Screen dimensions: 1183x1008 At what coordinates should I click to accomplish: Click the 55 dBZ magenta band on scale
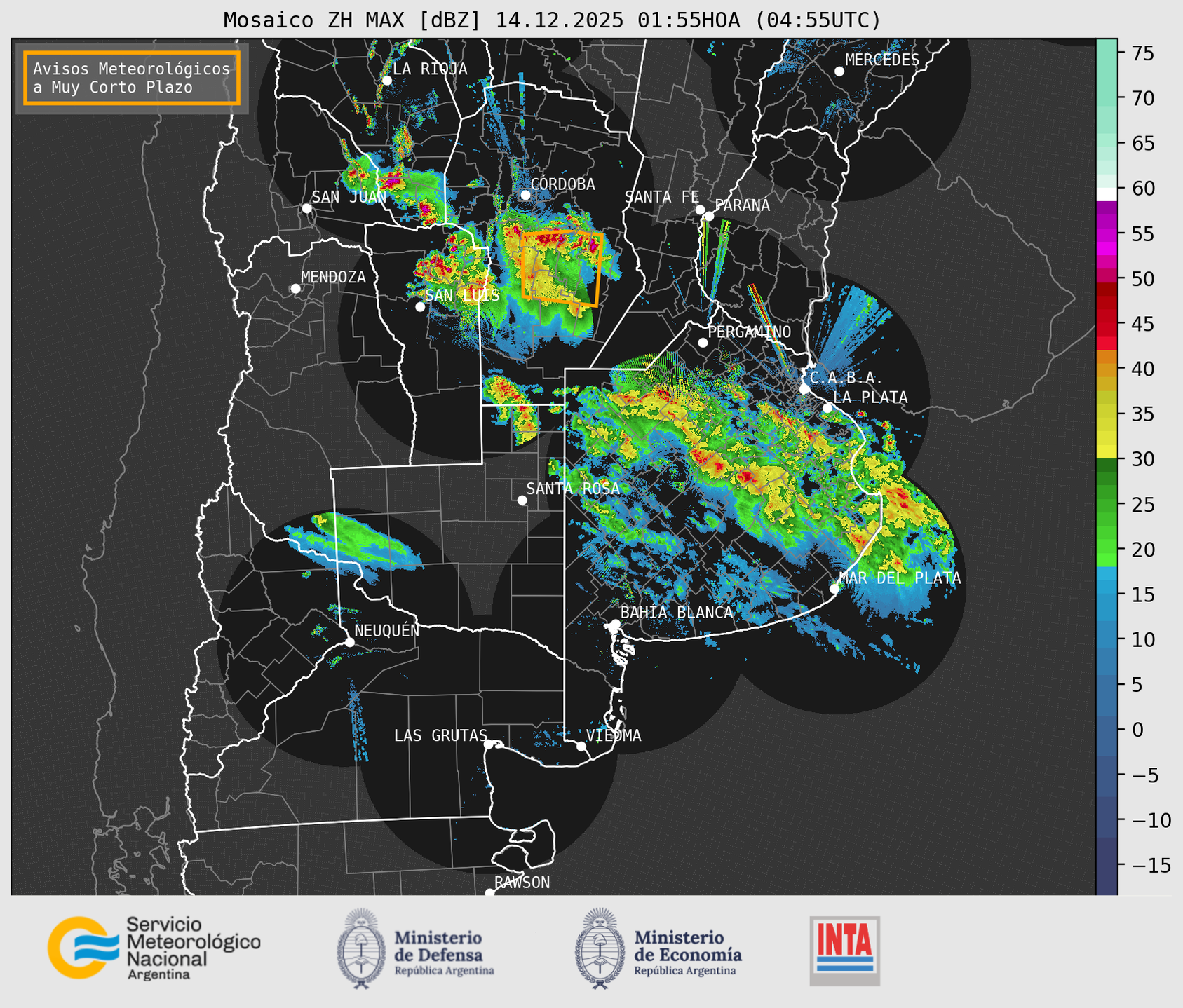pyautogui.click(x=1107, y=233)
